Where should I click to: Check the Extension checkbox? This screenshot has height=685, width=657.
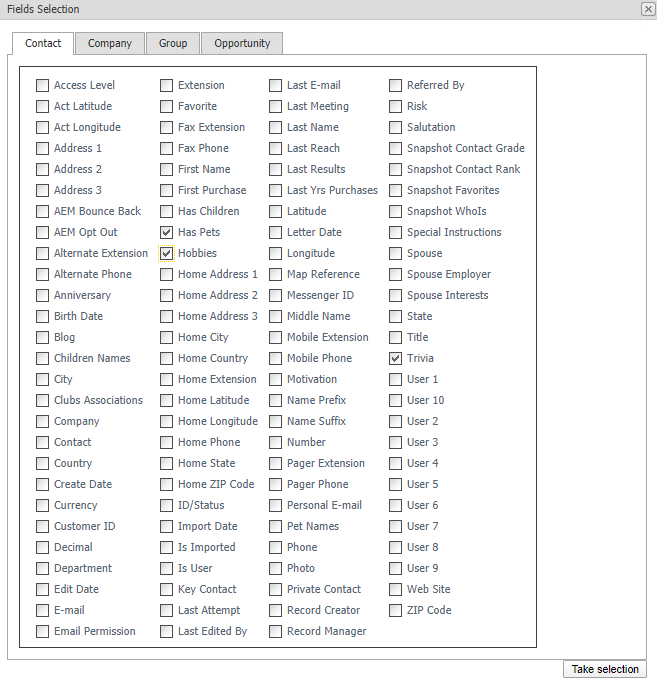pyautogui.click(x=166, y=85)
